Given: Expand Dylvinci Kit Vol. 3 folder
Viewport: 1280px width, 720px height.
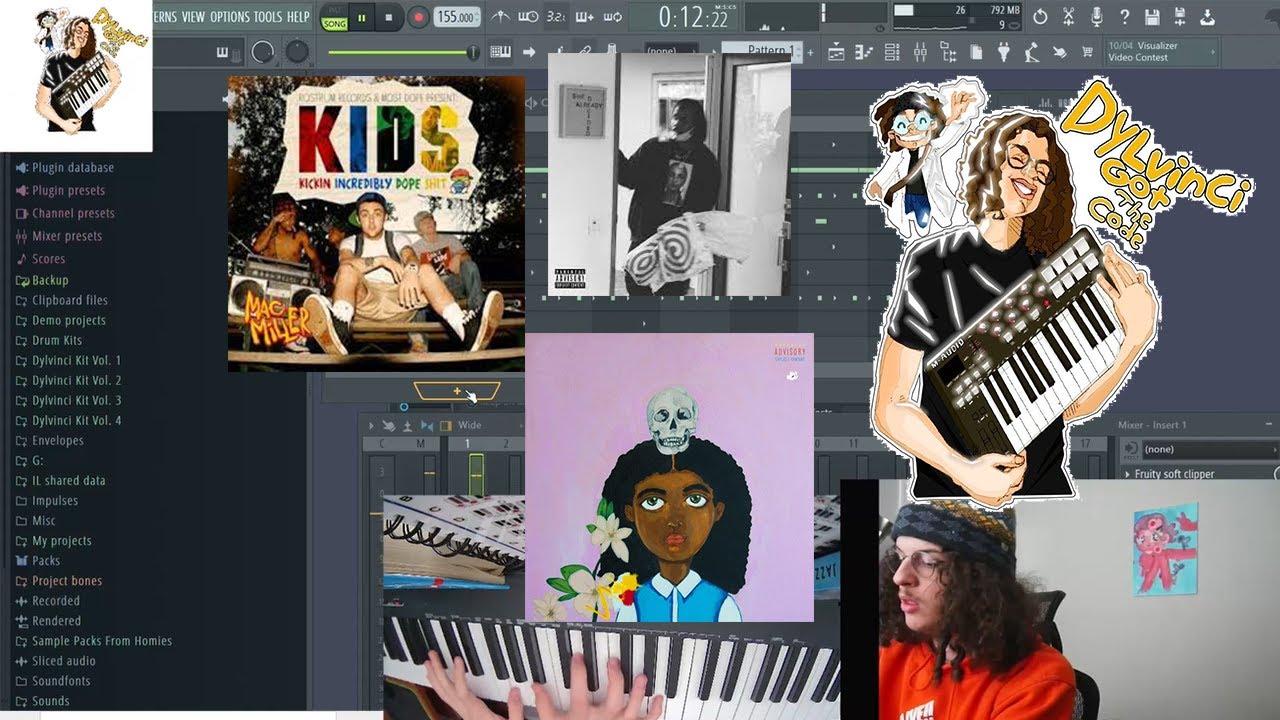Looking at the screenshot, I should [76, 400].
